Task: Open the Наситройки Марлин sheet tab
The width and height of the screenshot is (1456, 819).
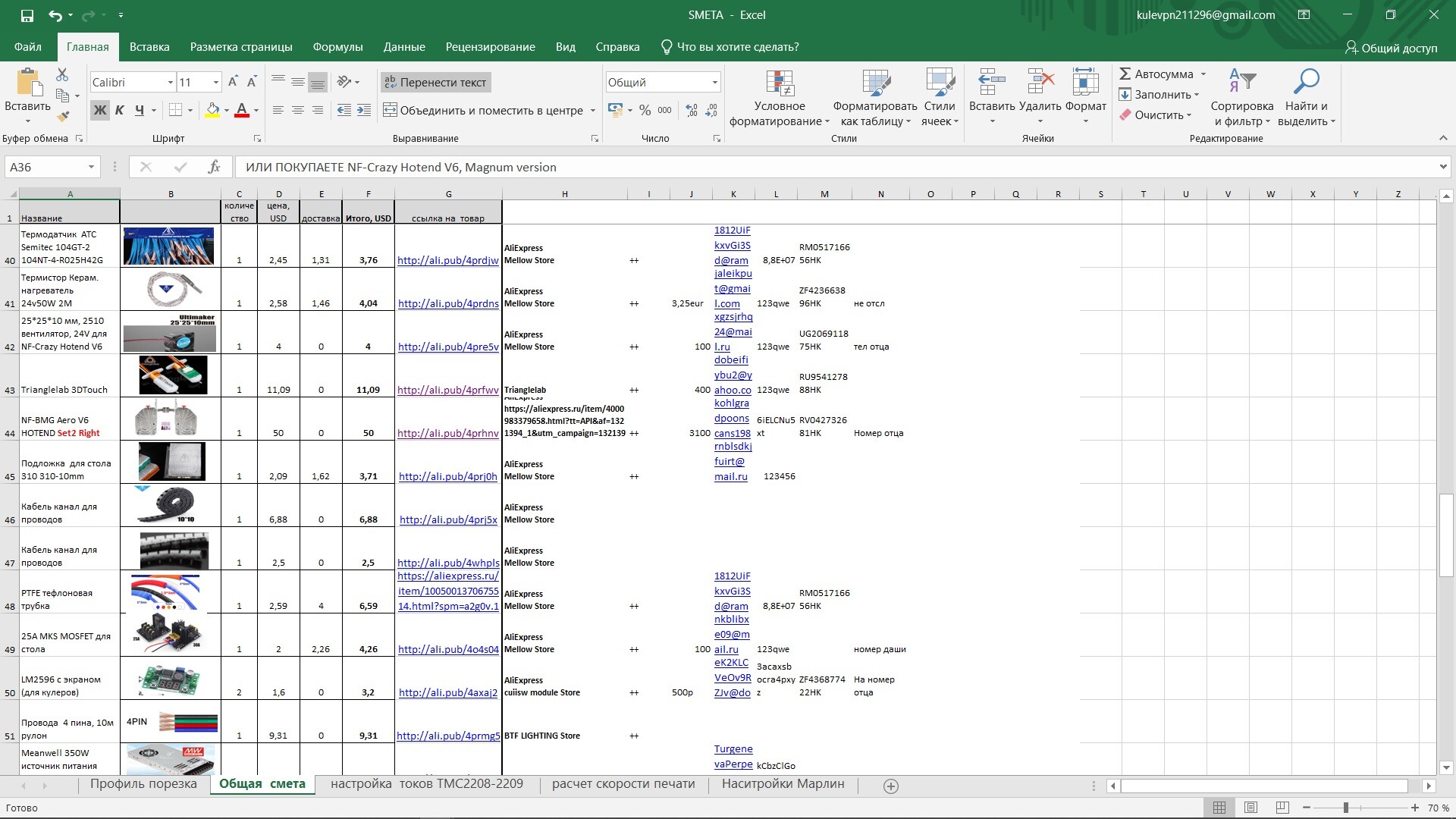Action: click(x=783, y=784)
